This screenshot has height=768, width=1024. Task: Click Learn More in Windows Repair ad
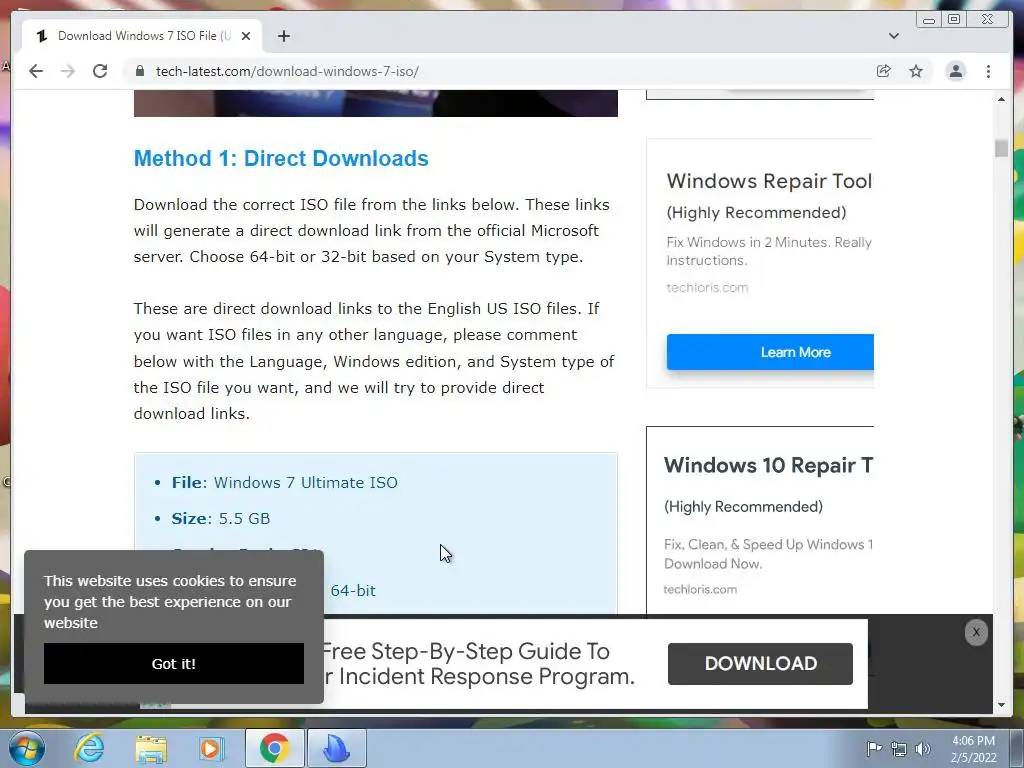point(771,352)
